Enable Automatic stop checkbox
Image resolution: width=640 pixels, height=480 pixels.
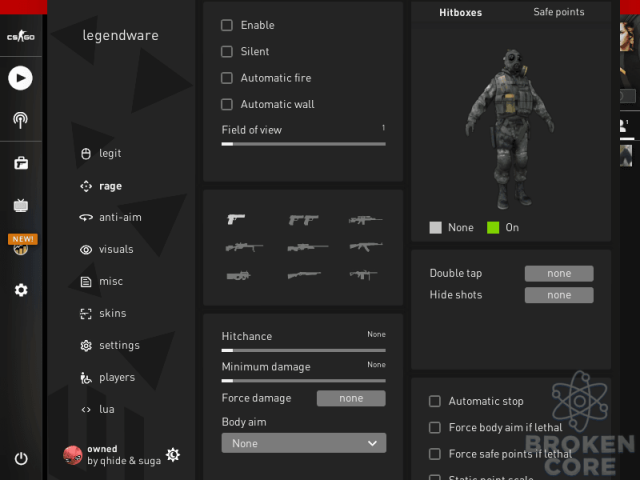[x=435, y=401]
